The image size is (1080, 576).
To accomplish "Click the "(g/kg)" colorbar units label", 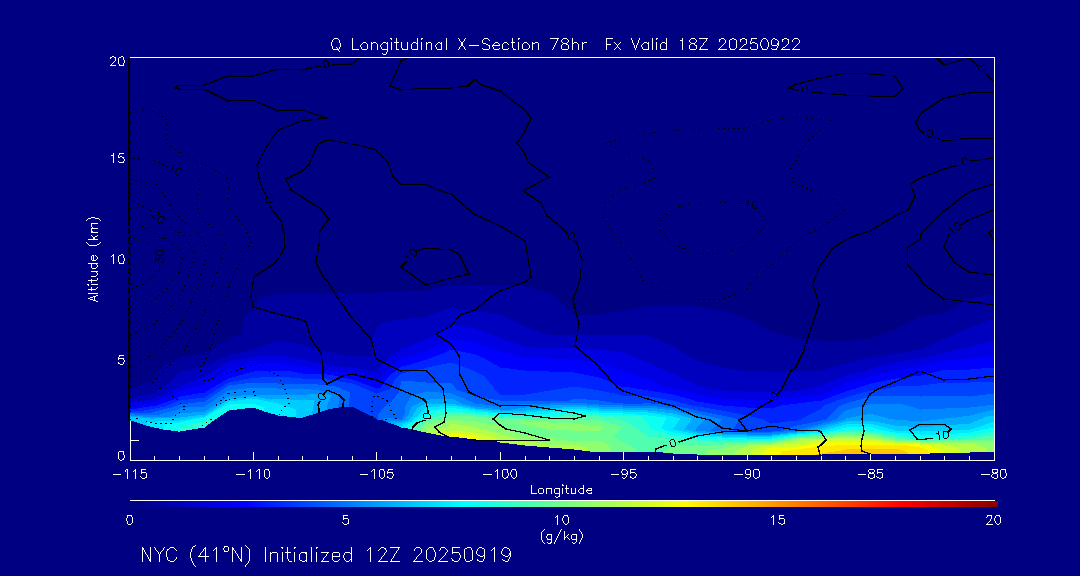I will pos(562,536).
